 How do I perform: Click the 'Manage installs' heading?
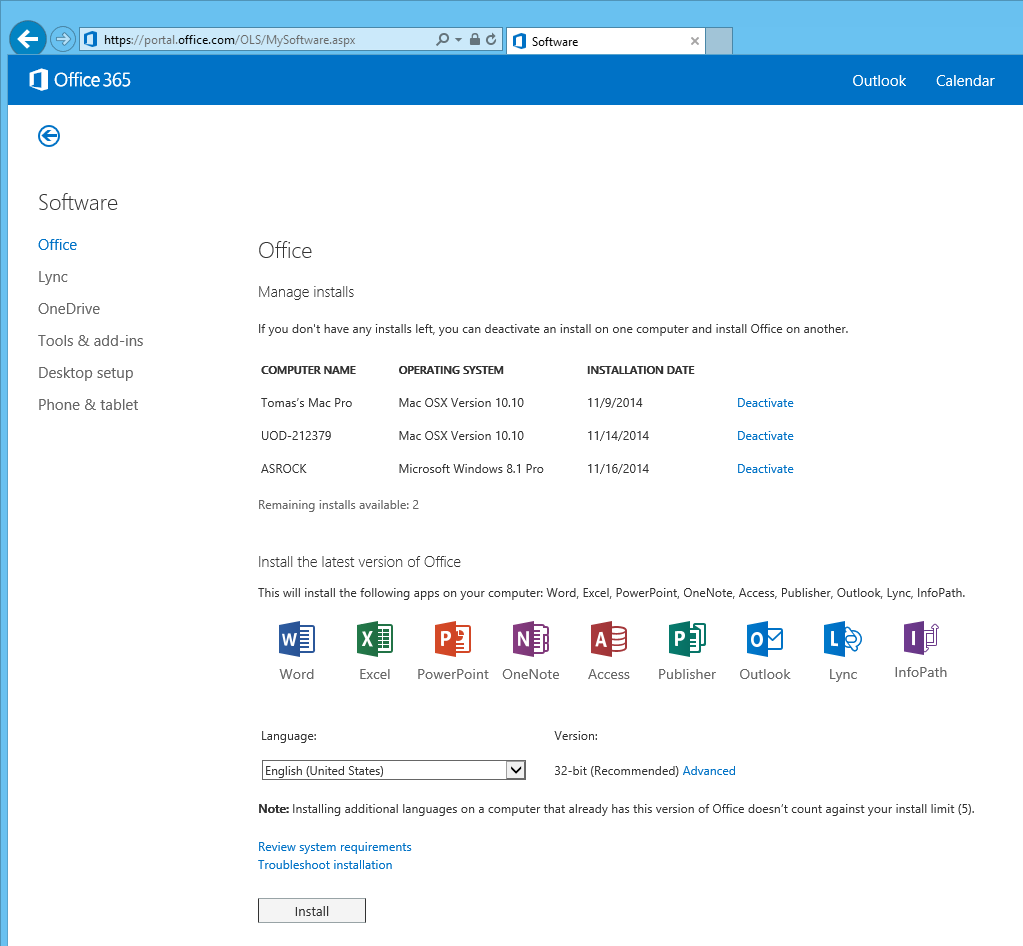click(306, 292)
